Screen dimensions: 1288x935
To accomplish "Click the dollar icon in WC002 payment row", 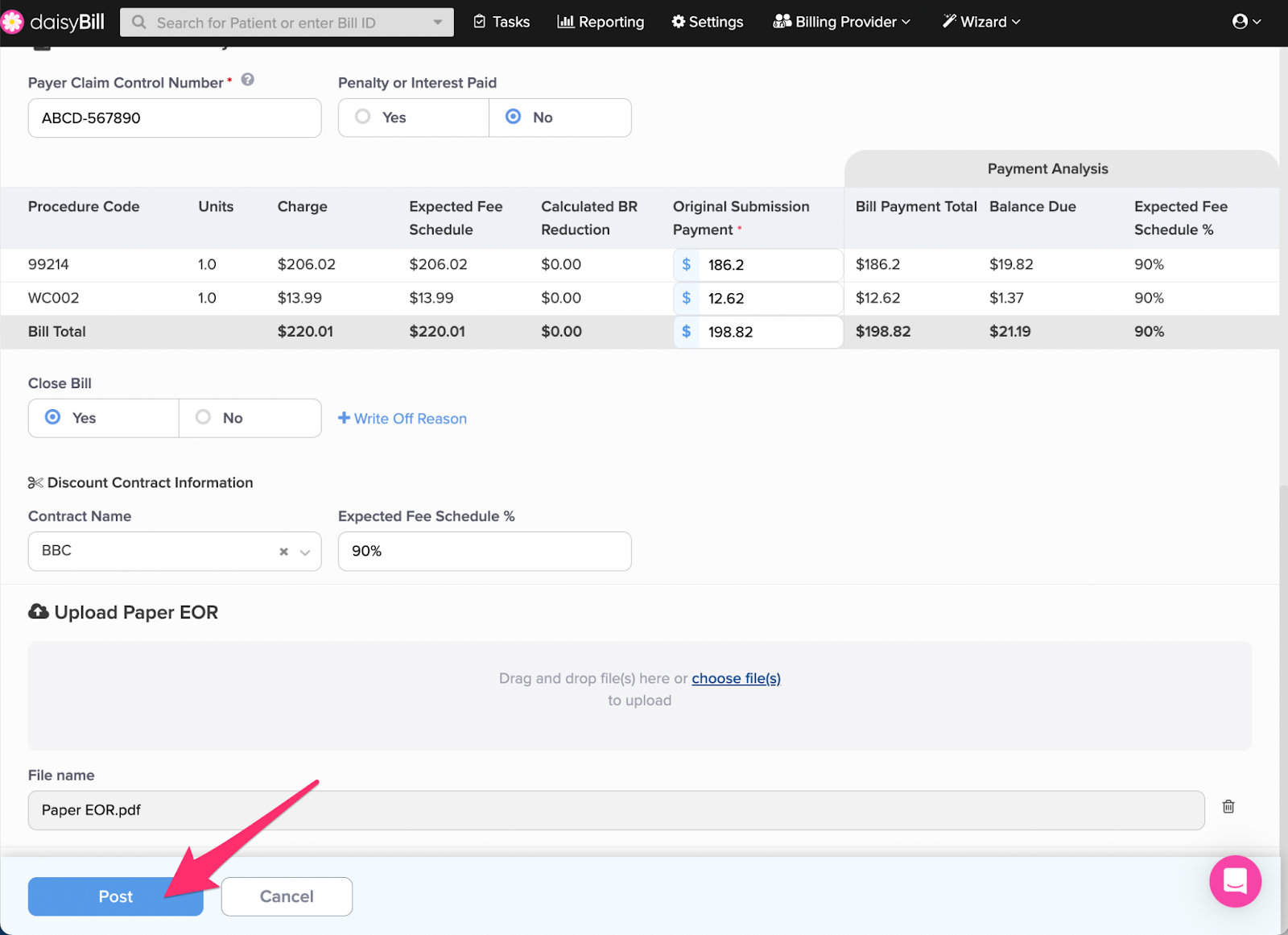I will [x=687, y=298].
